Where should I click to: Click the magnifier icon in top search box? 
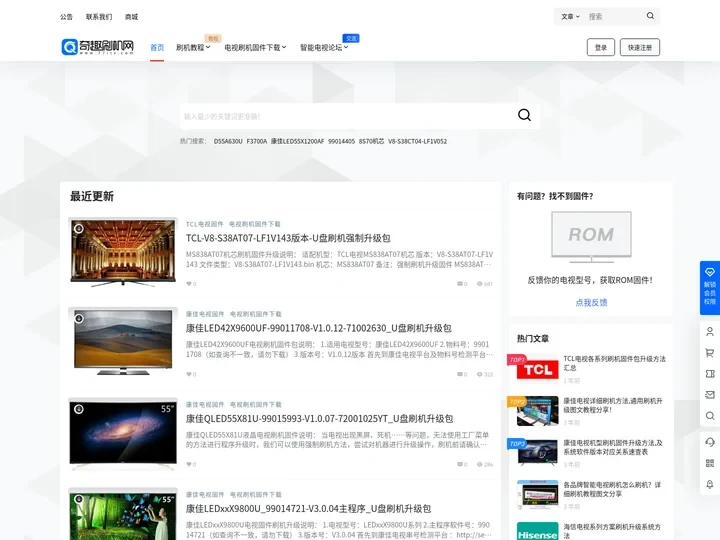[650, 16]
